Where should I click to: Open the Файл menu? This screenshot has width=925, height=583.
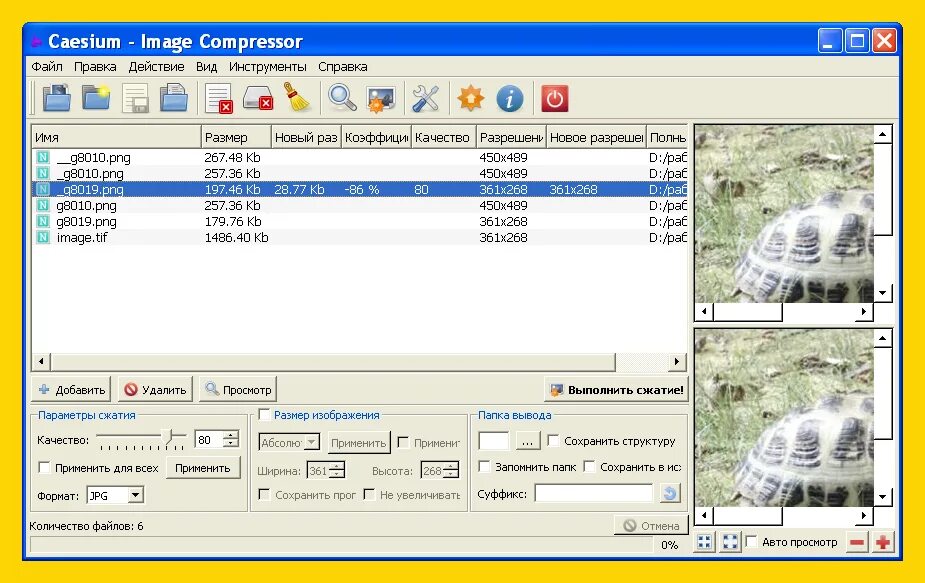pos(47,67)
